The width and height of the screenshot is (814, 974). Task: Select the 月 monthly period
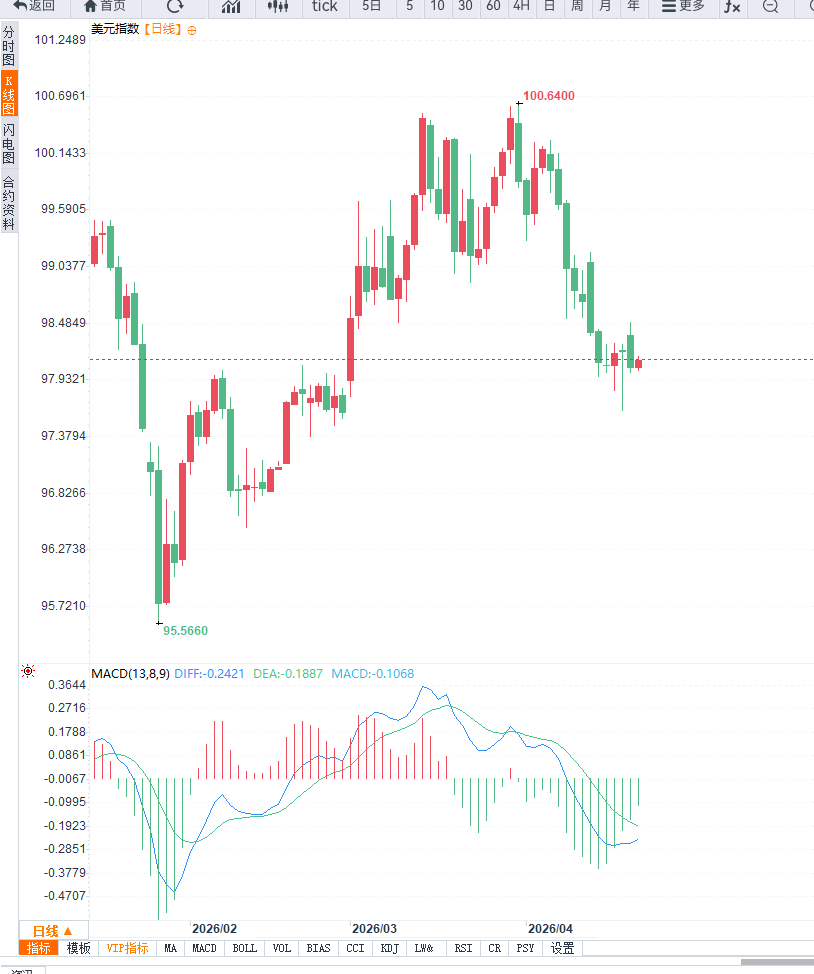pos(605,6)
